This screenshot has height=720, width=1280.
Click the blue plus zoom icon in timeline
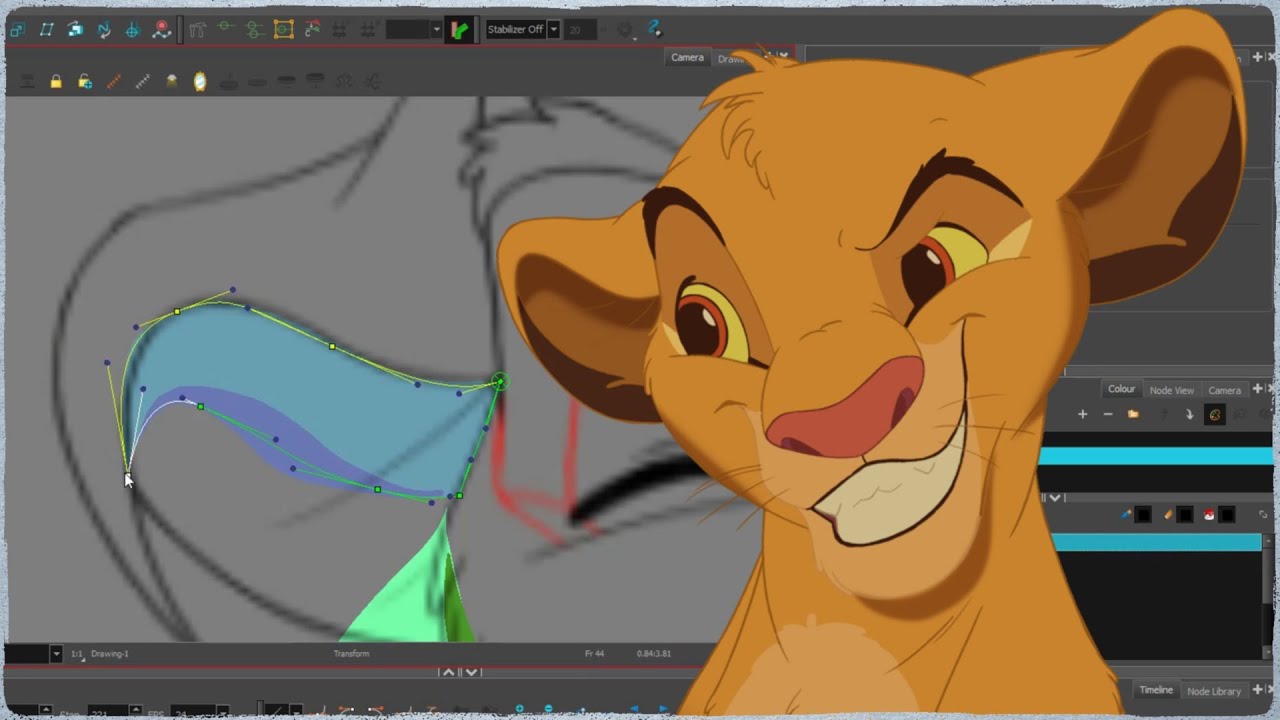tap(519, 709)
